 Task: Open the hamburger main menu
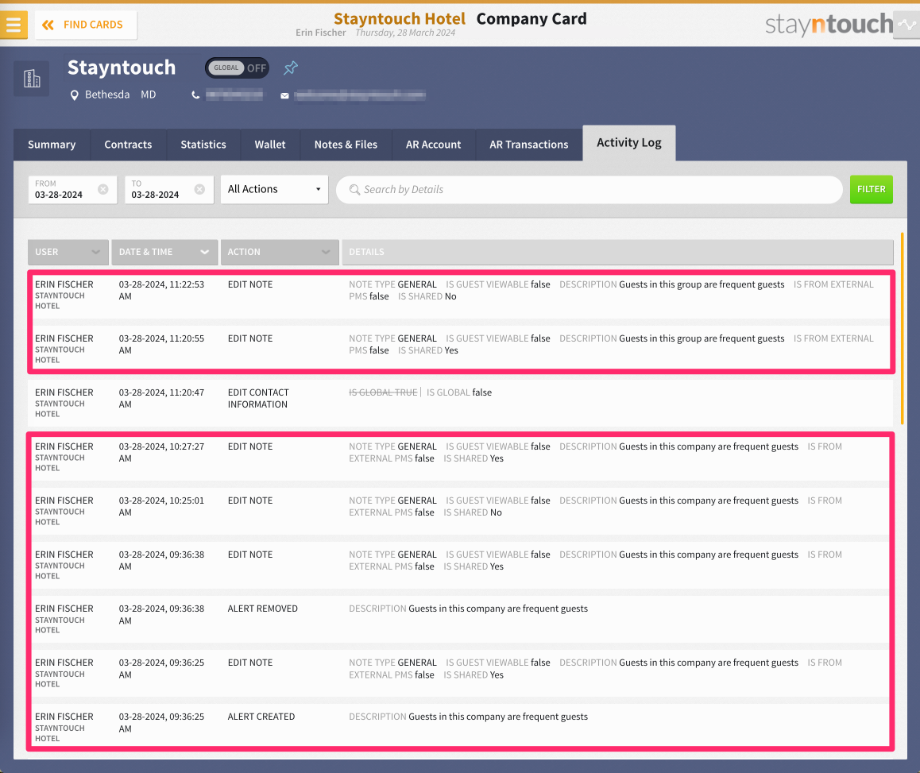pos(13,25)
